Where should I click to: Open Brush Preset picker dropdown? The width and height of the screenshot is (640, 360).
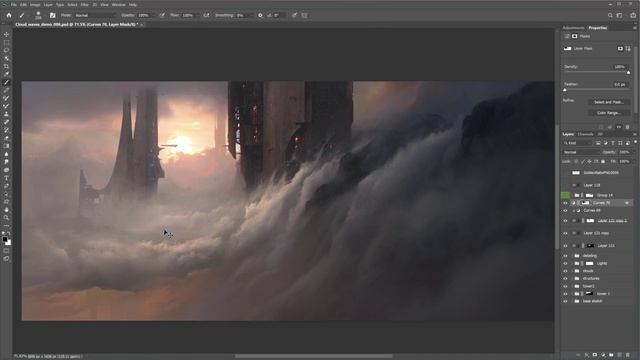click(38, 16)
